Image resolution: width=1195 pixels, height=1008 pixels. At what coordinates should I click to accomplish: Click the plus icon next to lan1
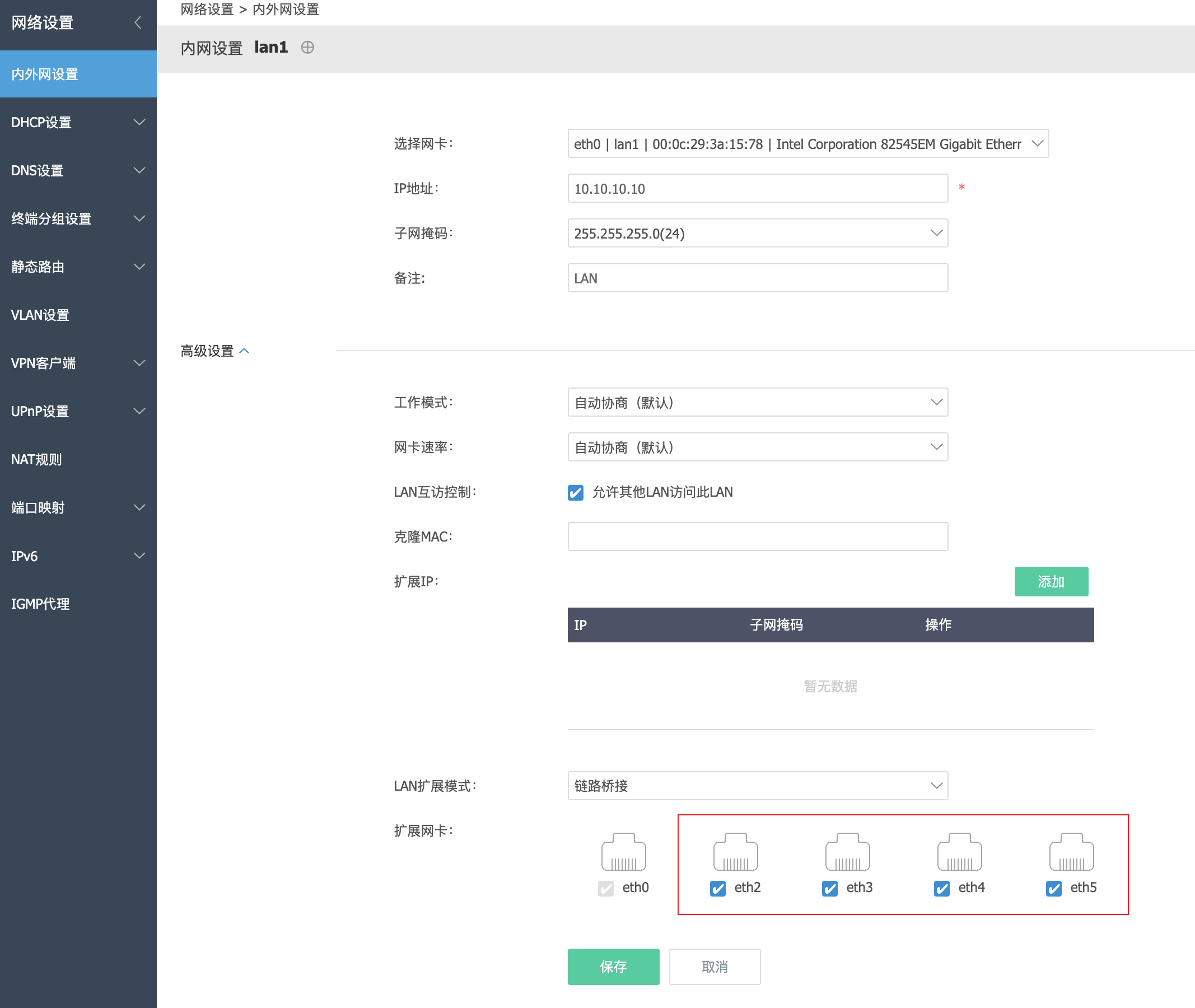[307, 48]
